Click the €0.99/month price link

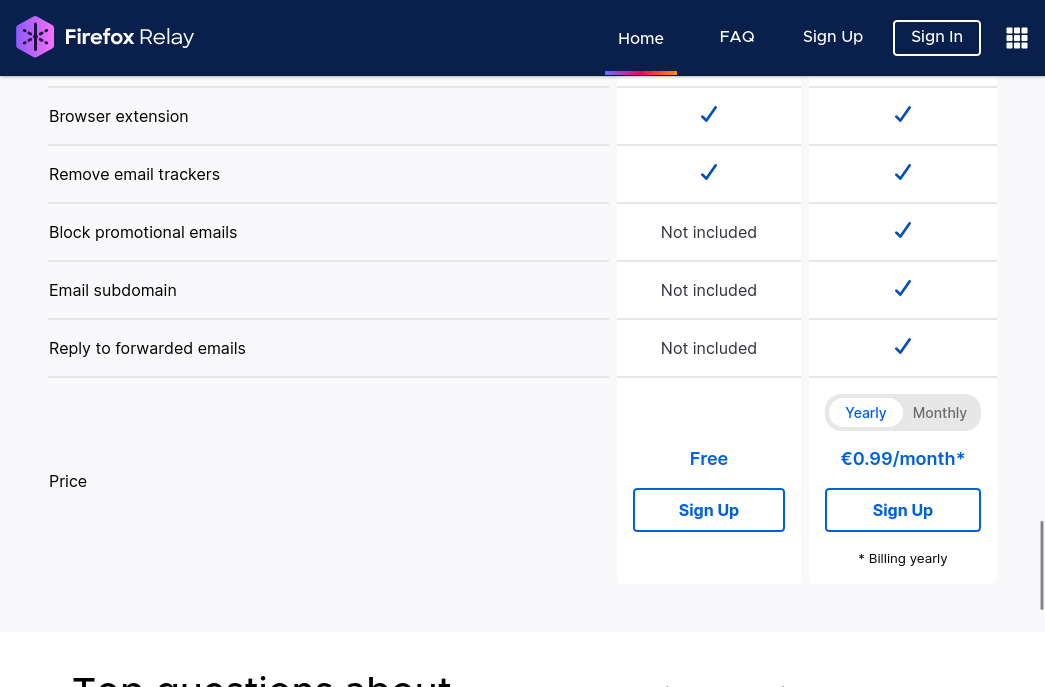902,458
